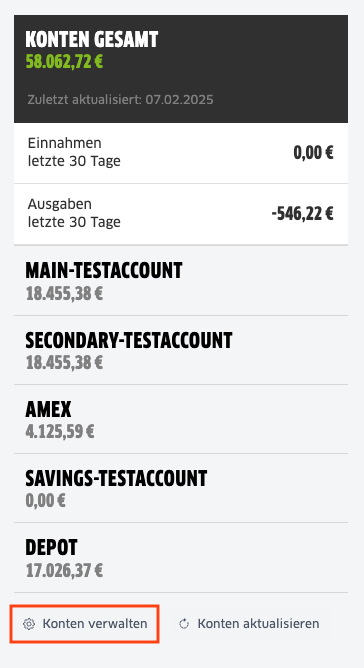This screenshot has height=668, width=364.
Task: Open Konten verwalten
Action: coord(85,624)
